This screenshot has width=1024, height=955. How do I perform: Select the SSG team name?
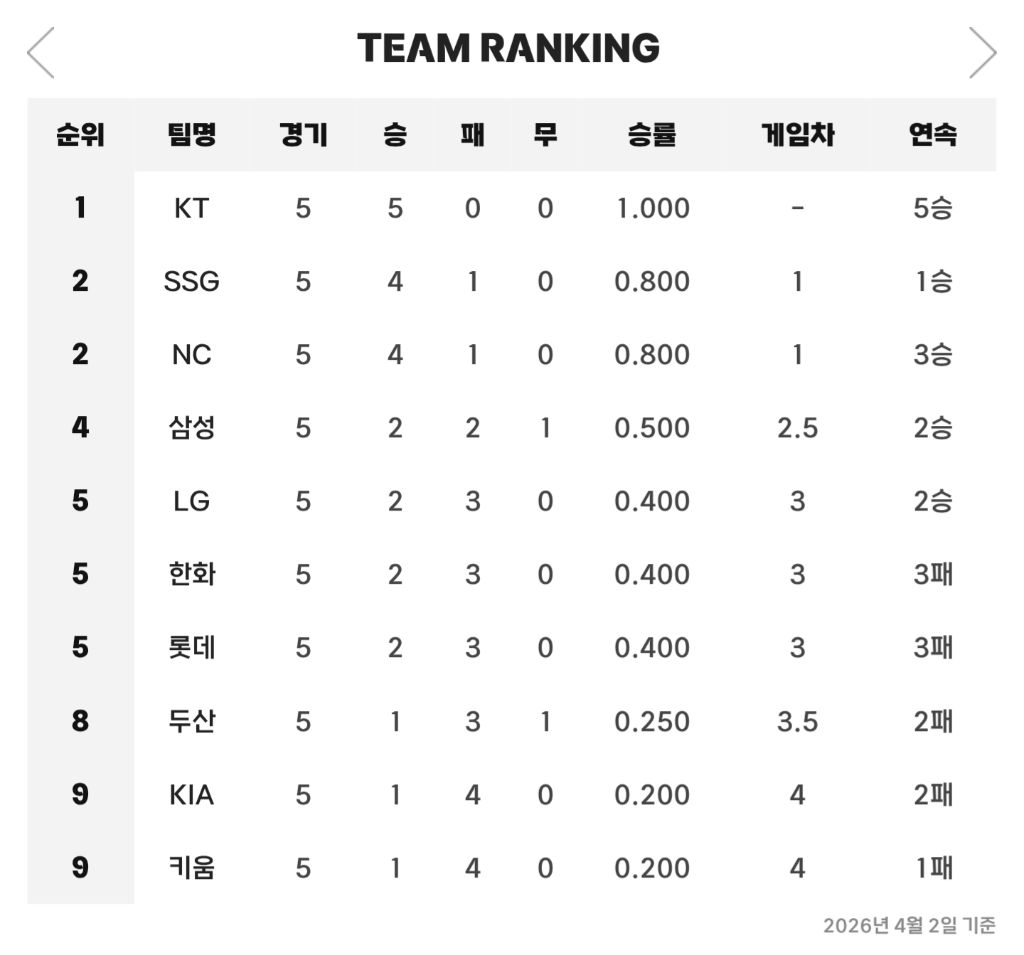(x=192, y=282)
